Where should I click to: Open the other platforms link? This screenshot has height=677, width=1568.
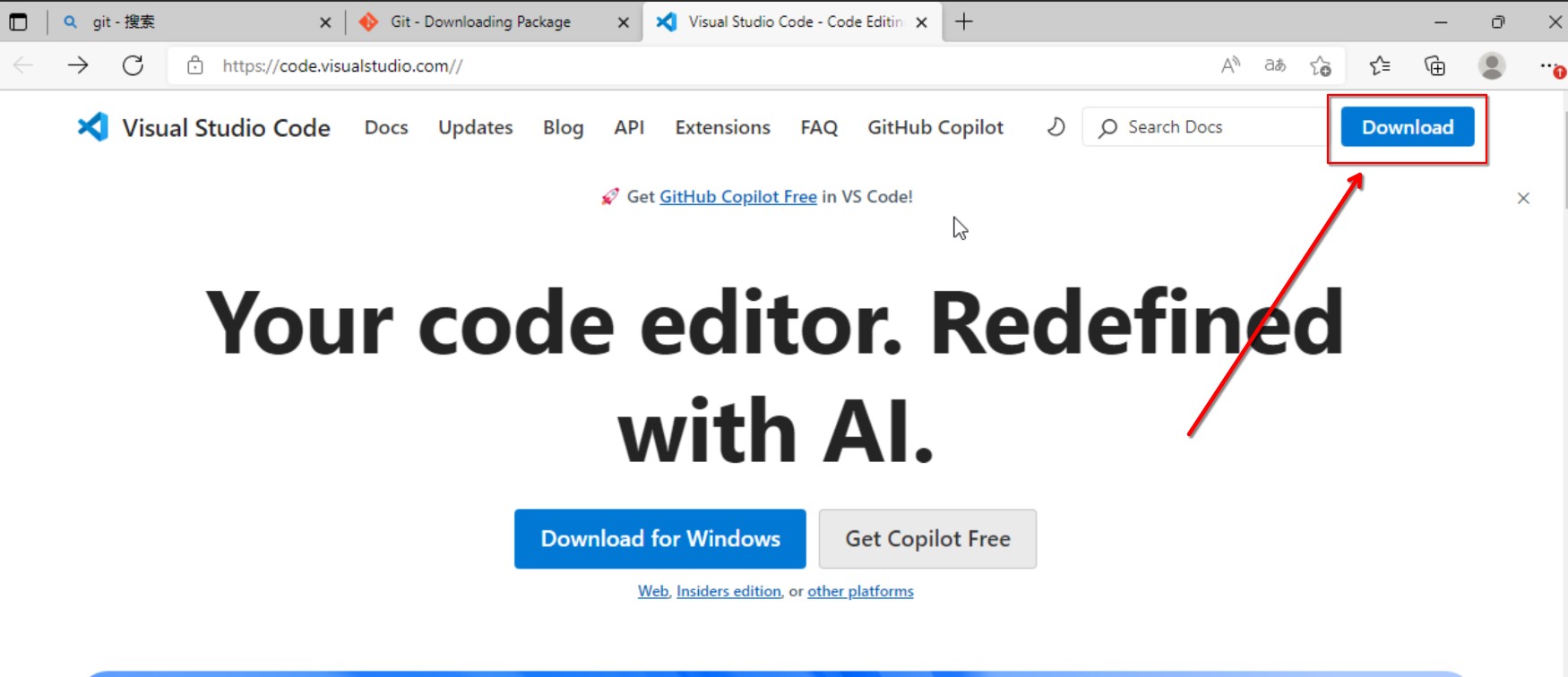[x=860, y=591]
